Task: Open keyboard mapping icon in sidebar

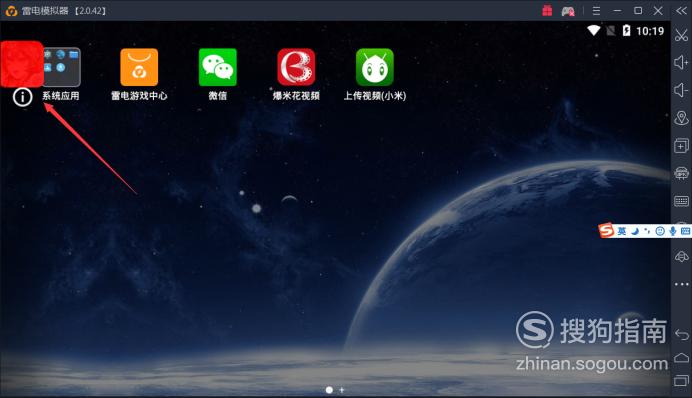Action: click(682, 201)
